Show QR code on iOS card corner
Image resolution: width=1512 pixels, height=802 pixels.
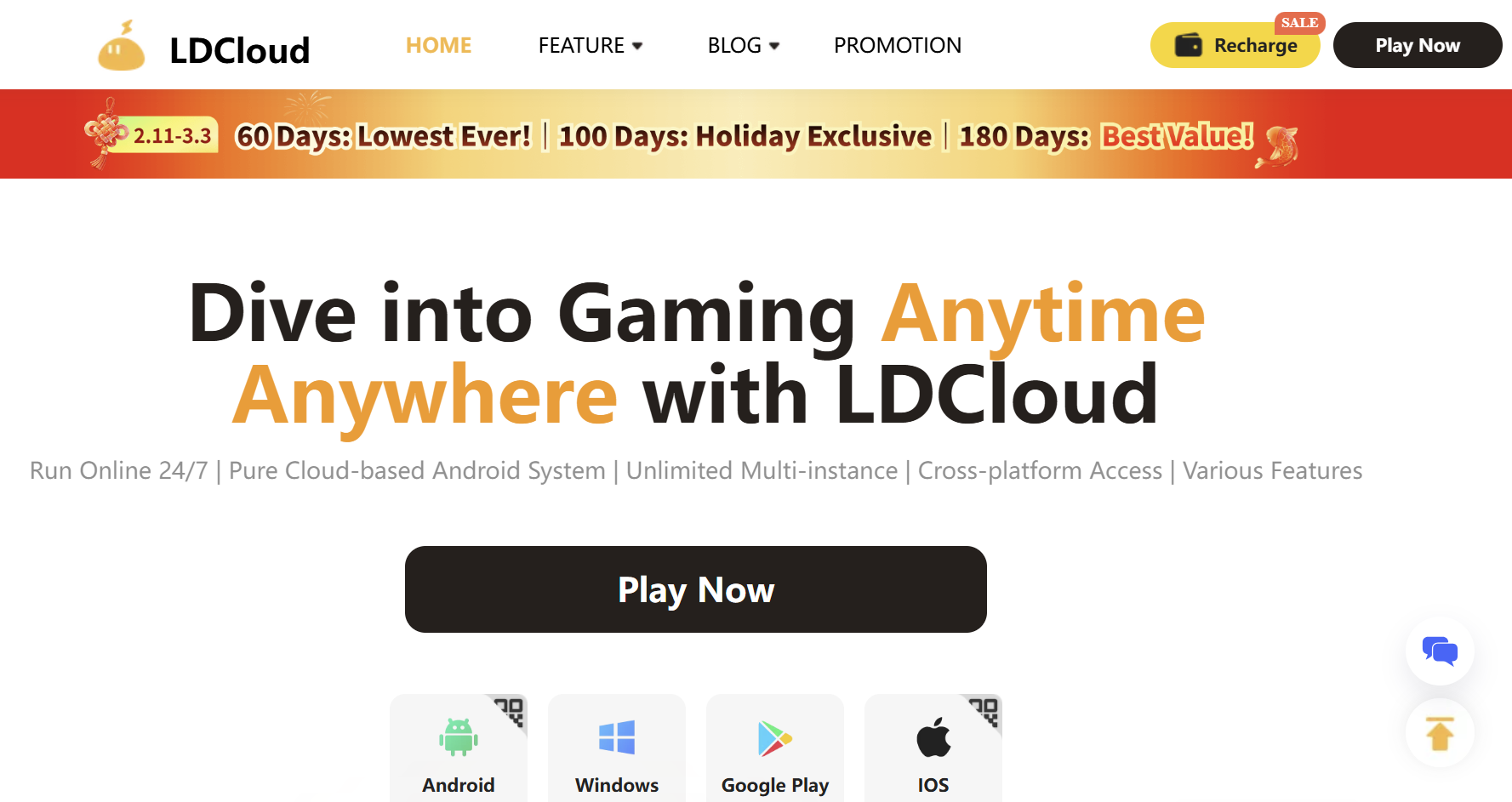(985, 711)
